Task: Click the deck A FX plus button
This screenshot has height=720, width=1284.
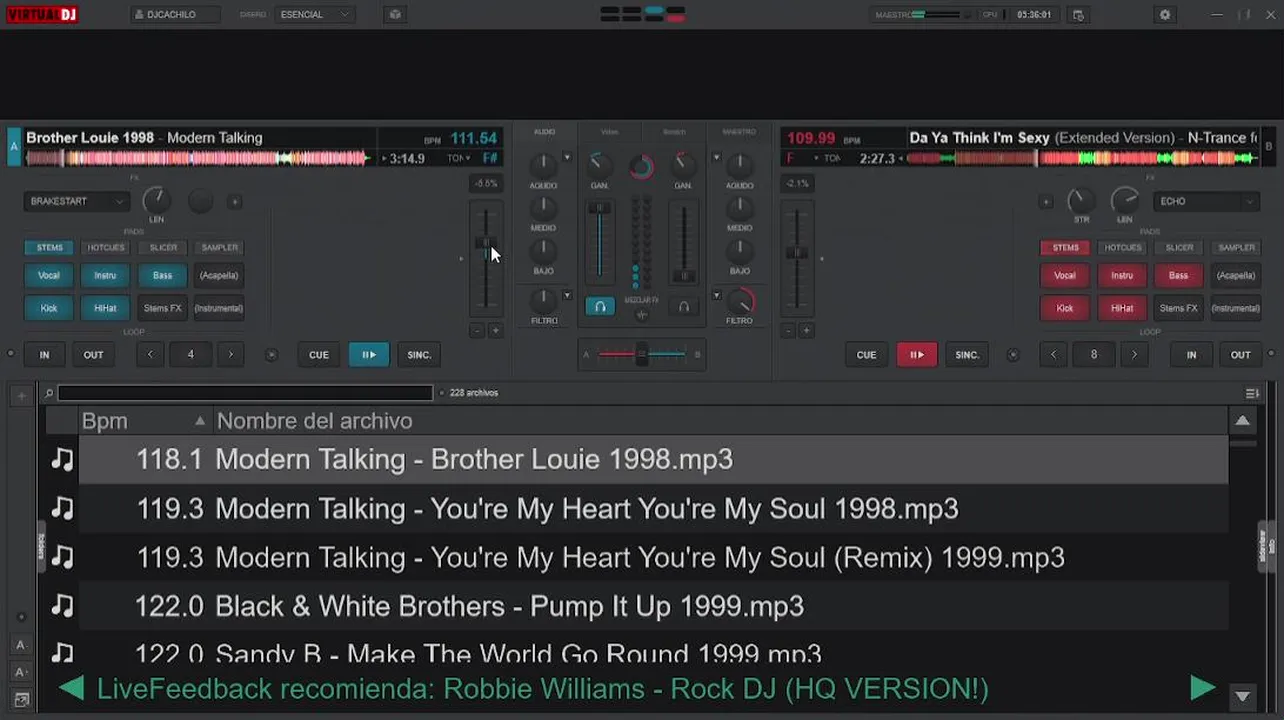Action: pos(234,202)
